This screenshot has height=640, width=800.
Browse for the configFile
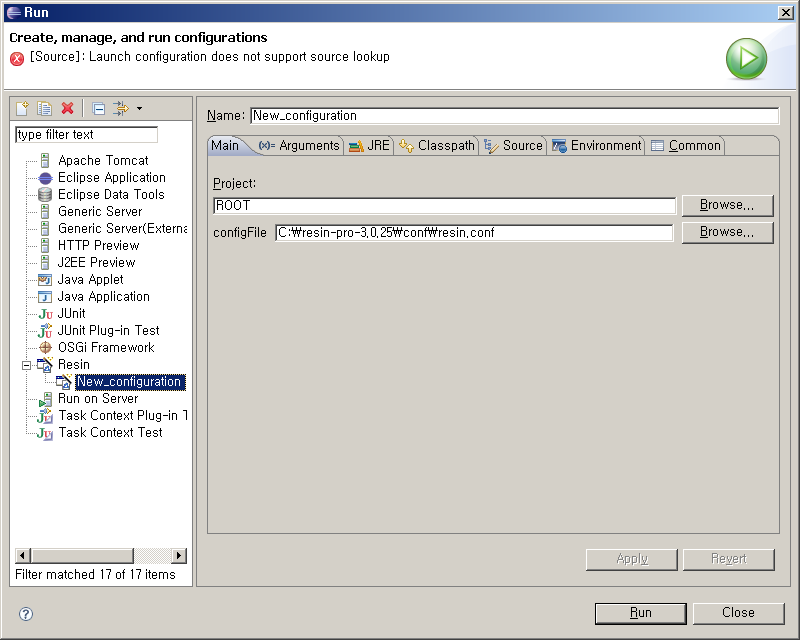[728, 232]
